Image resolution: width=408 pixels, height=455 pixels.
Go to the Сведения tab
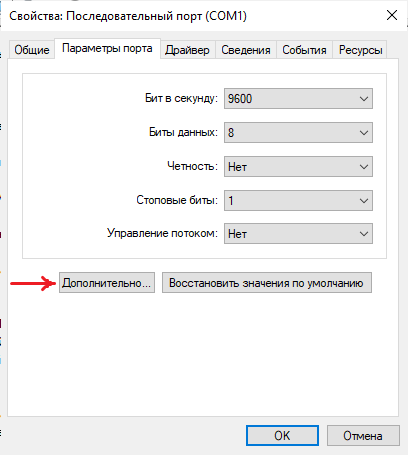pyautogui.click(x=246, y=50)
